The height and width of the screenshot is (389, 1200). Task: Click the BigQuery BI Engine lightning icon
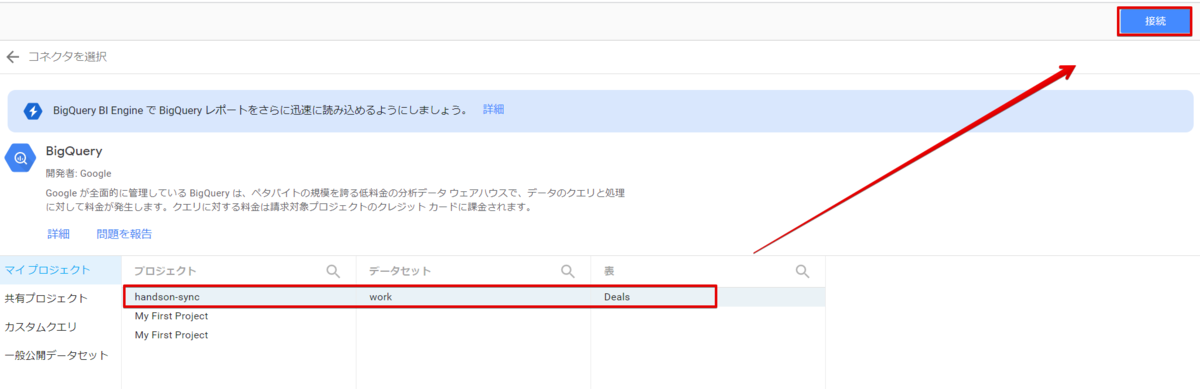pyautogui.click(x=34, y=110)
